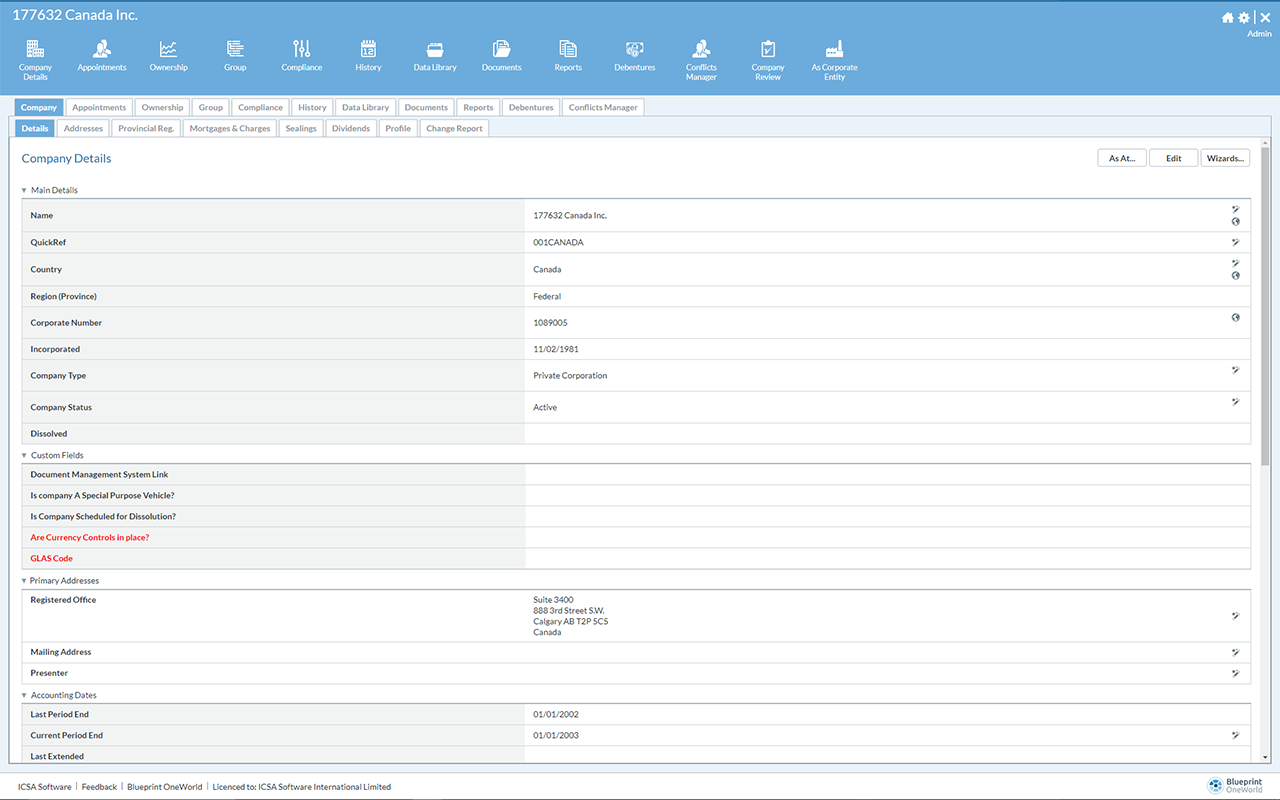The width and height of the screenshot is (1280, 800).
Task: Open the Debentures toolbar icon
Action: coord(634,56)
